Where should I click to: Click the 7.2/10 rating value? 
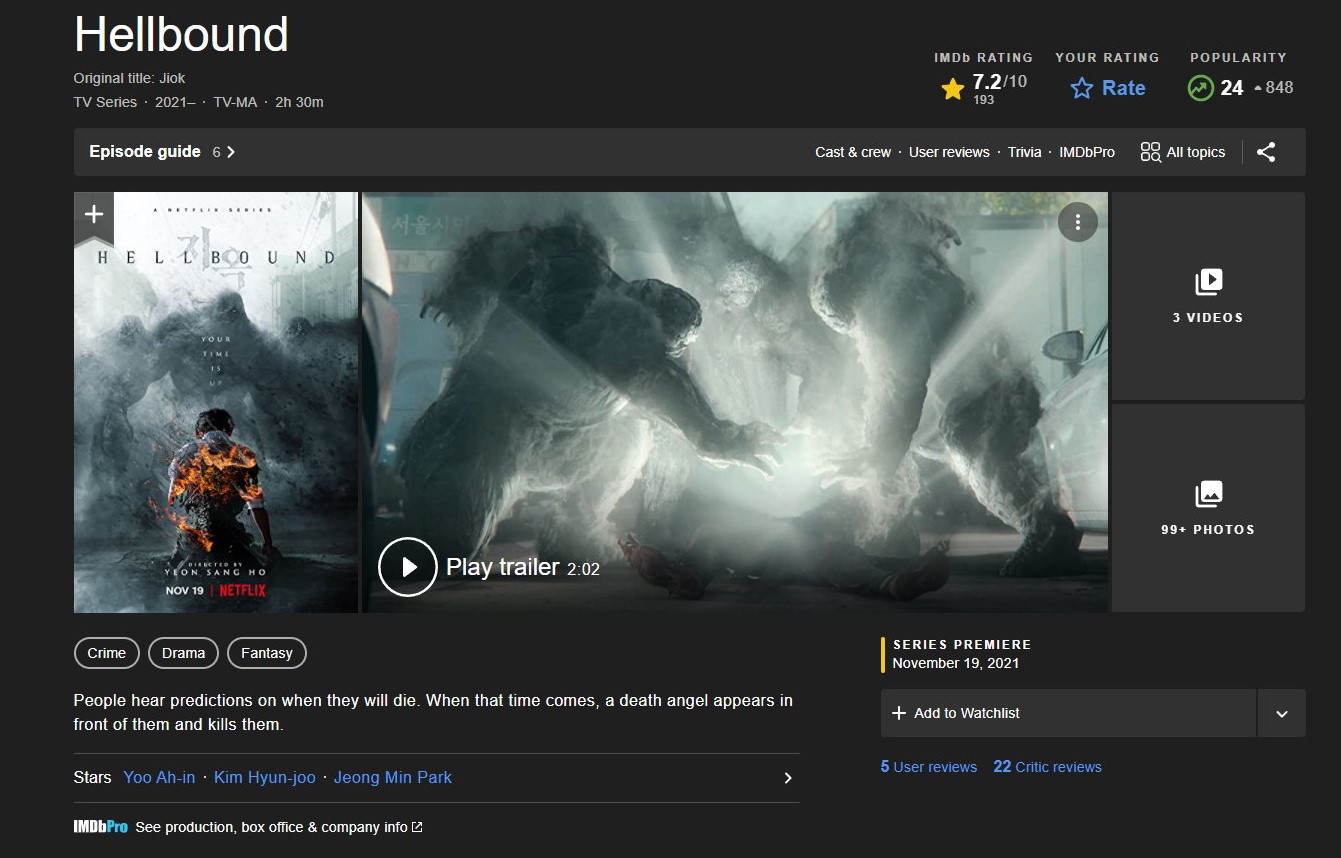pos(999,82)
